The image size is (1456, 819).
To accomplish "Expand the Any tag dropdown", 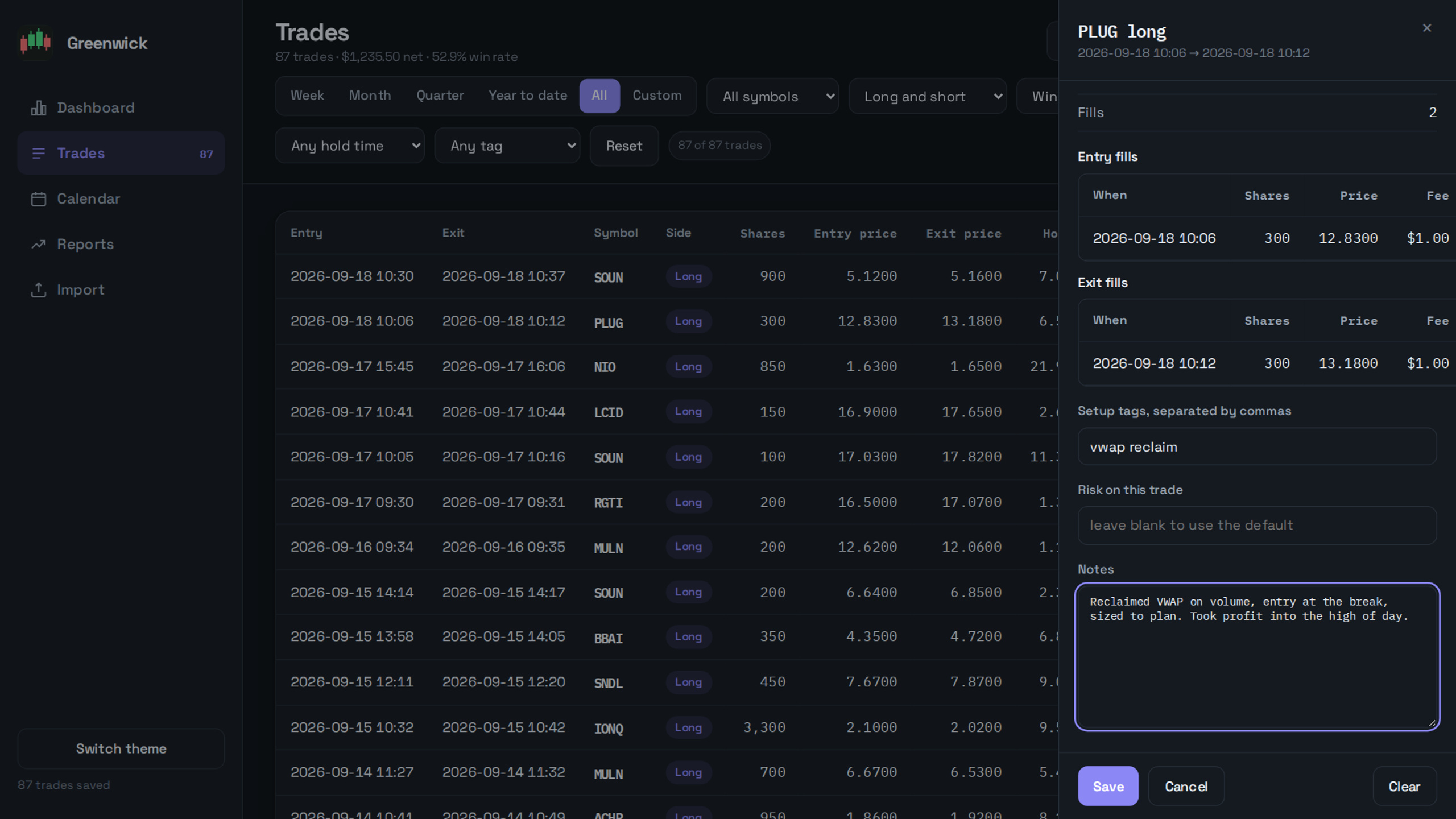I will coord(507,146).
